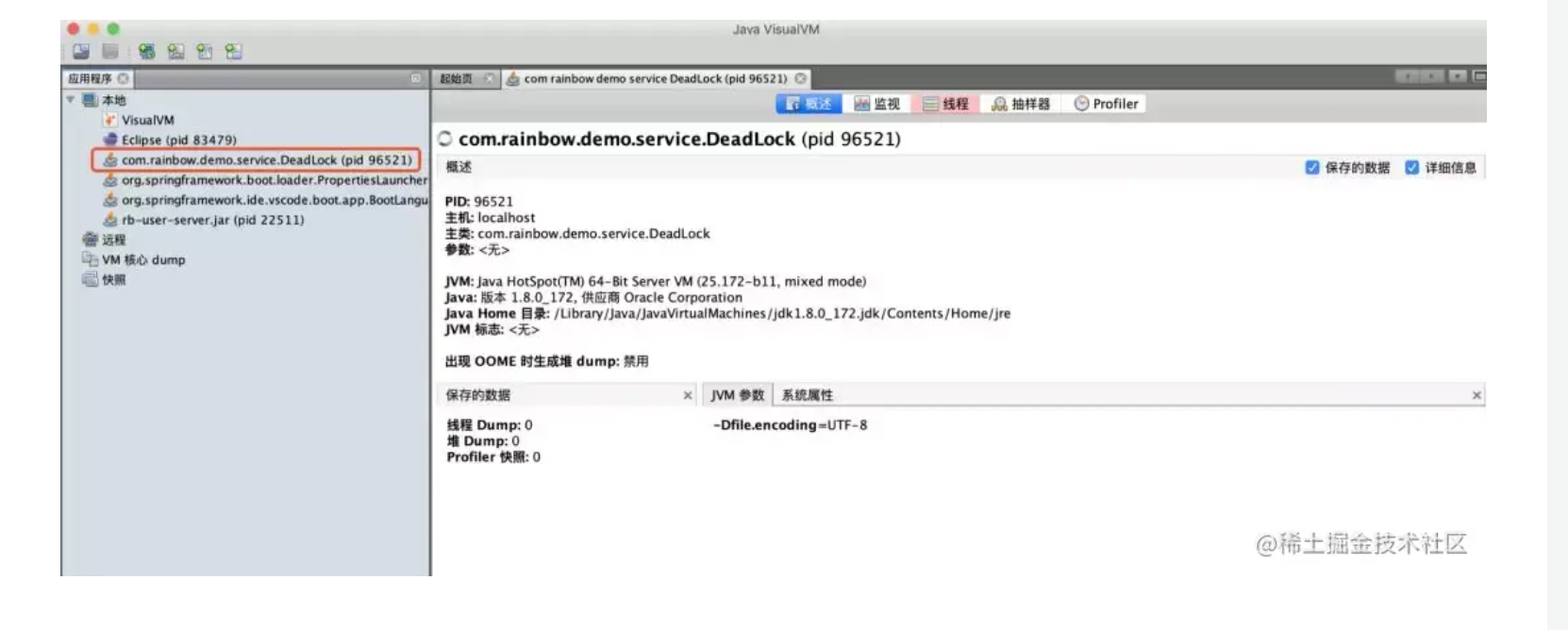
Task: Click the 堆 Dump: 0 entry
Action: (x=483, y=440)
